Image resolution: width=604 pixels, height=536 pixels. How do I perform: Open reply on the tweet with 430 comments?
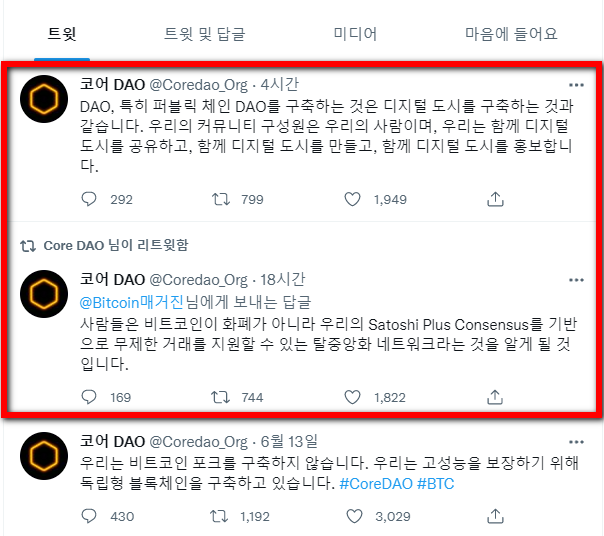coord(89,516)
